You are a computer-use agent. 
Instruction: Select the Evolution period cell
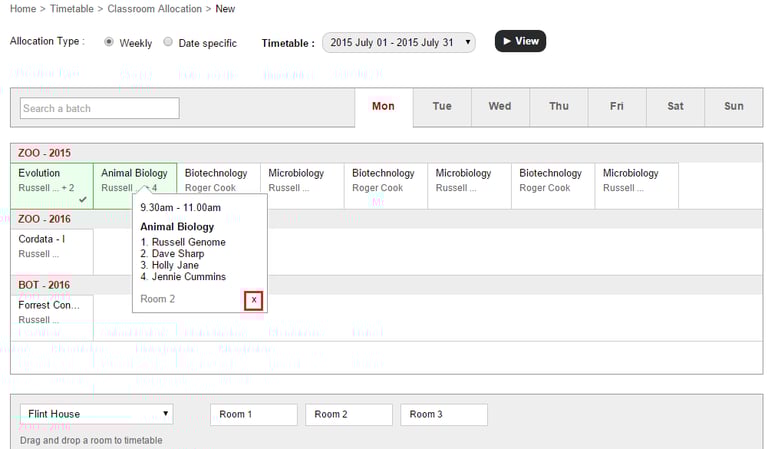[x=52, y=186]
